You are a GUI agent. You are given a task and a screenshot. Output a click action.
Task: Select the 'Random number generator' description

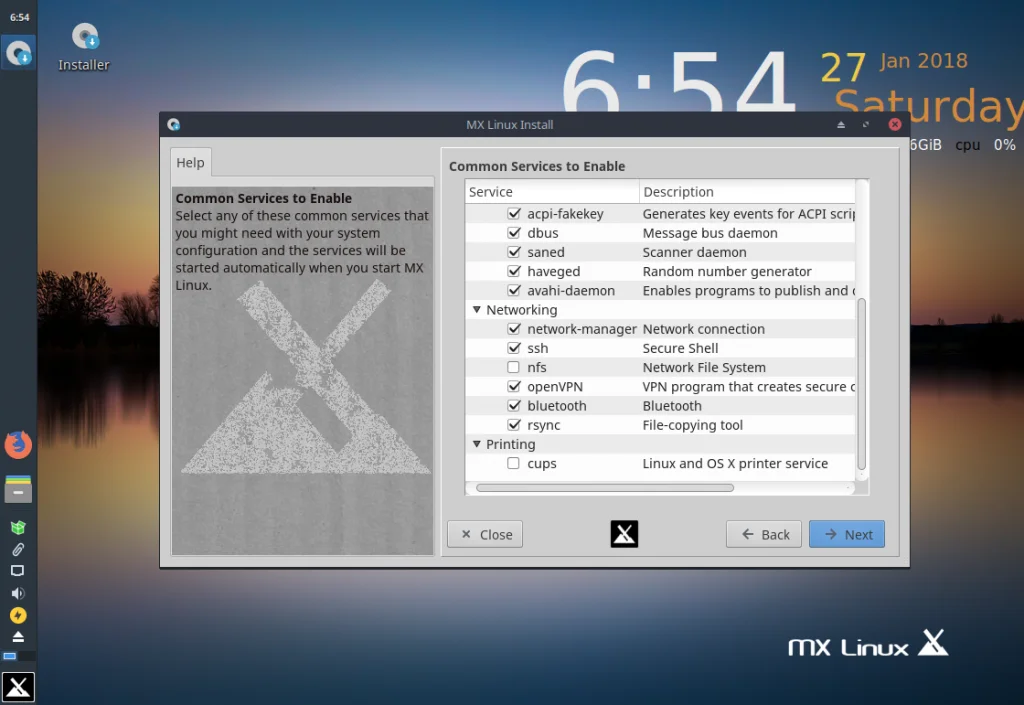tap(727, 271)
